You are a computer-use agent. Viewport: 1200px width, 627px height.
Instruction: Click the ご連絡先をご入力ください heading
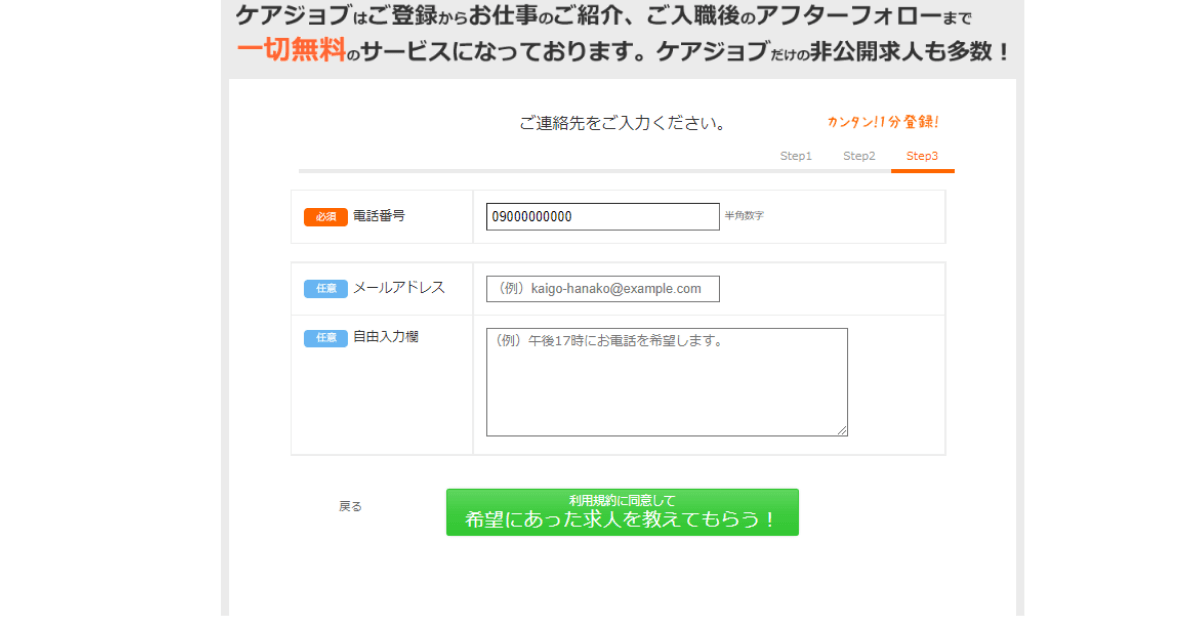tap(622, 124)
